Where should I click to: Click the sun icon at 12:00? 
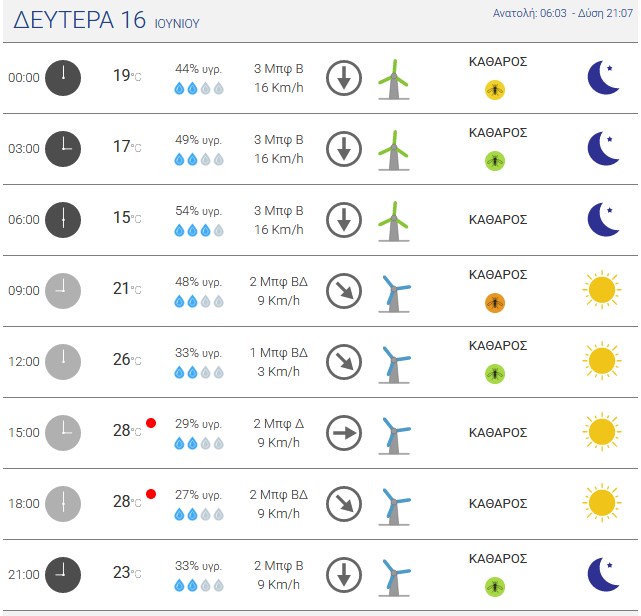point(602,361)
